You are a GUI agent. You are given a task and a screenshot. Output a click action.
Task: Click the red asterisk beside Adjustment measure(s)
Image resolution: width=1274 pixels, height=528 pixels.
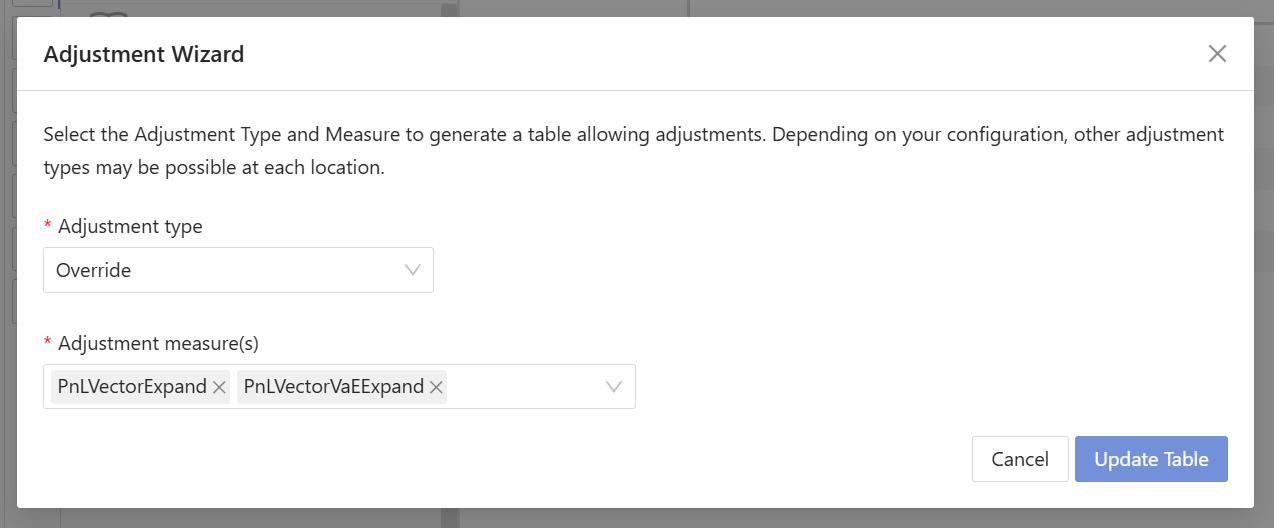point(48,344)
